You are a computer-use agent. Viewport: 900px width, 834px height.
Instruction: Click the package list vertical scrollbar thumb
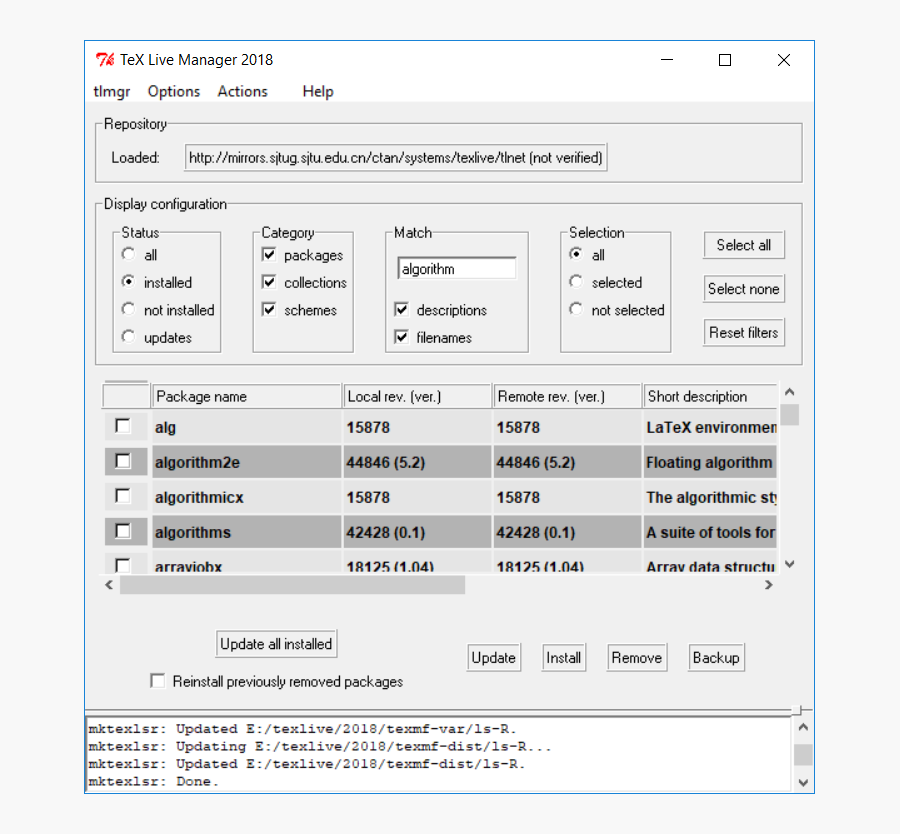[x=790, y=414]
